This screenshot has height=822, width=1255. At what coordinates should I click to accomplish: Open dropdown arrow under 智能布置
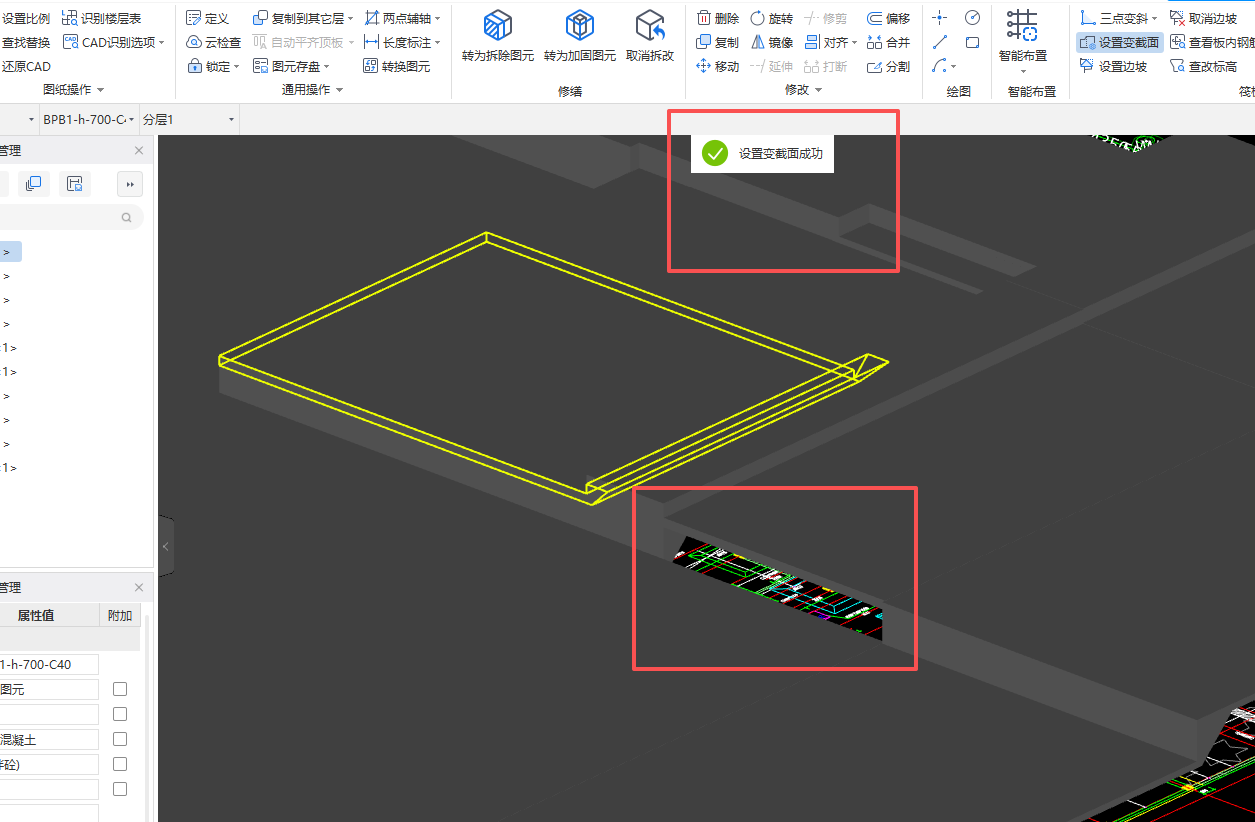(1023, 71)
